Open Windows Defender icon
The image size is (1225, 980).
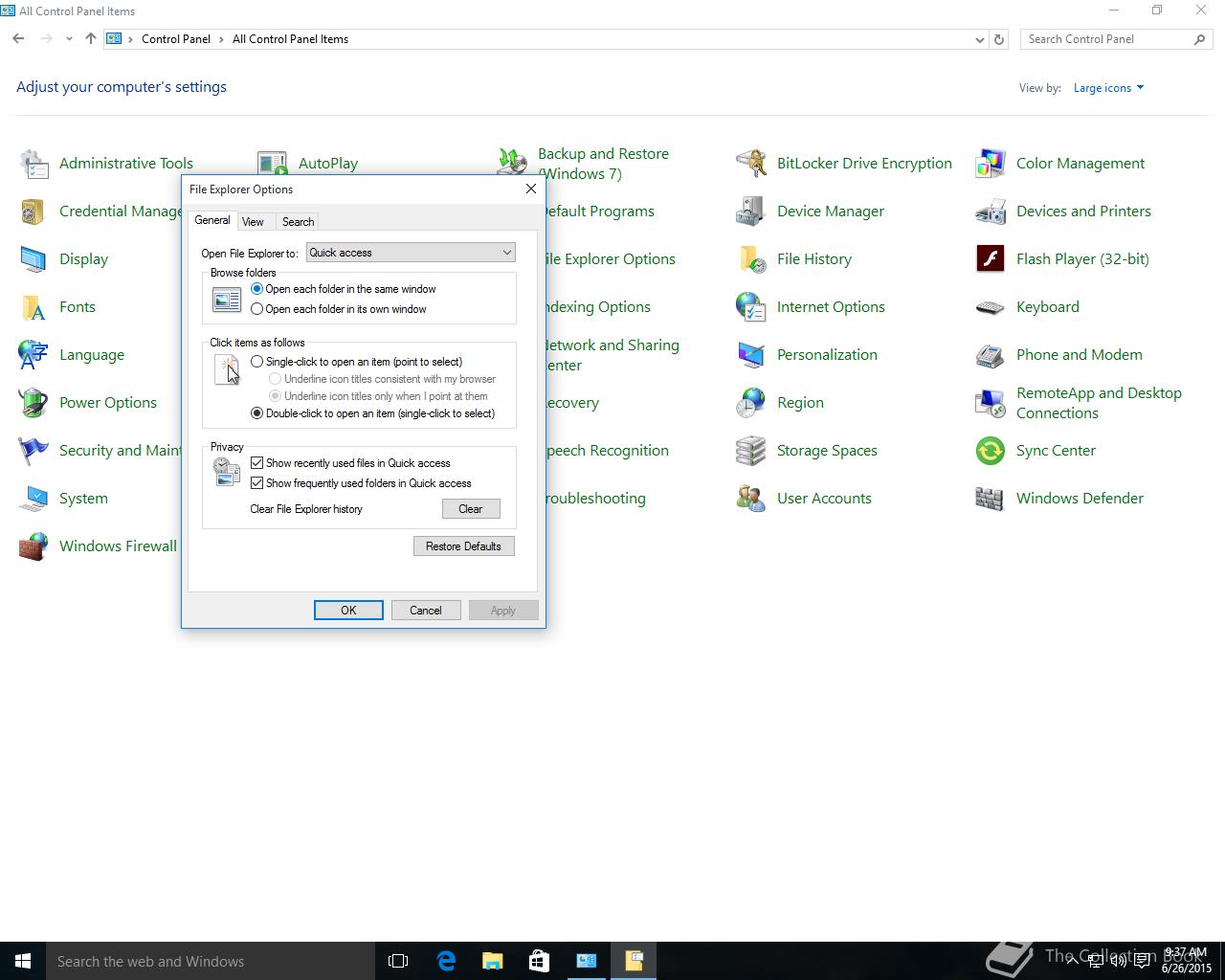991,499
